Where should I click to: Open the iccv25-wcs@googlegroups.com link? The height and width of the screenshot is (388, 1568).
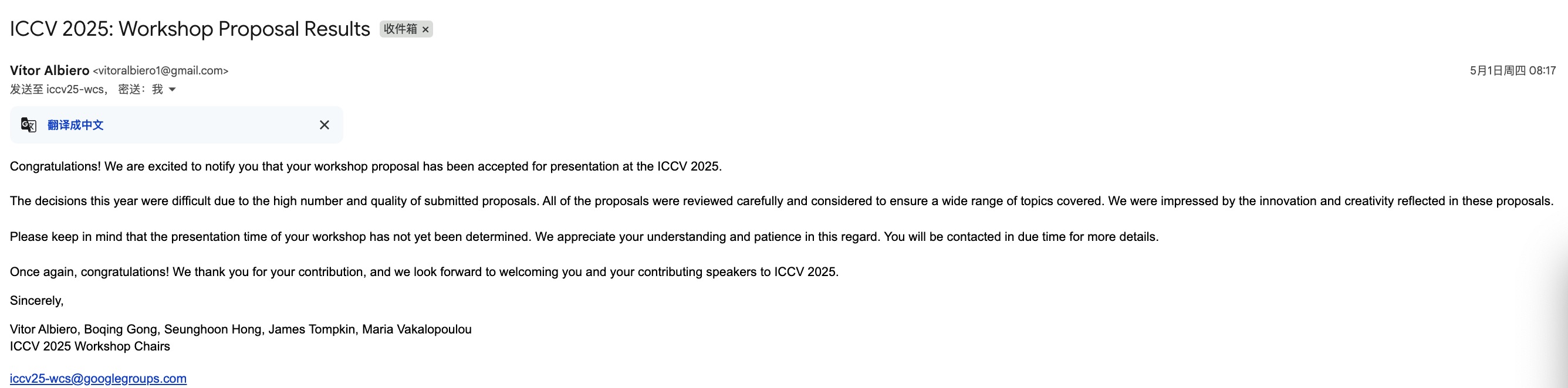point(98,378)
